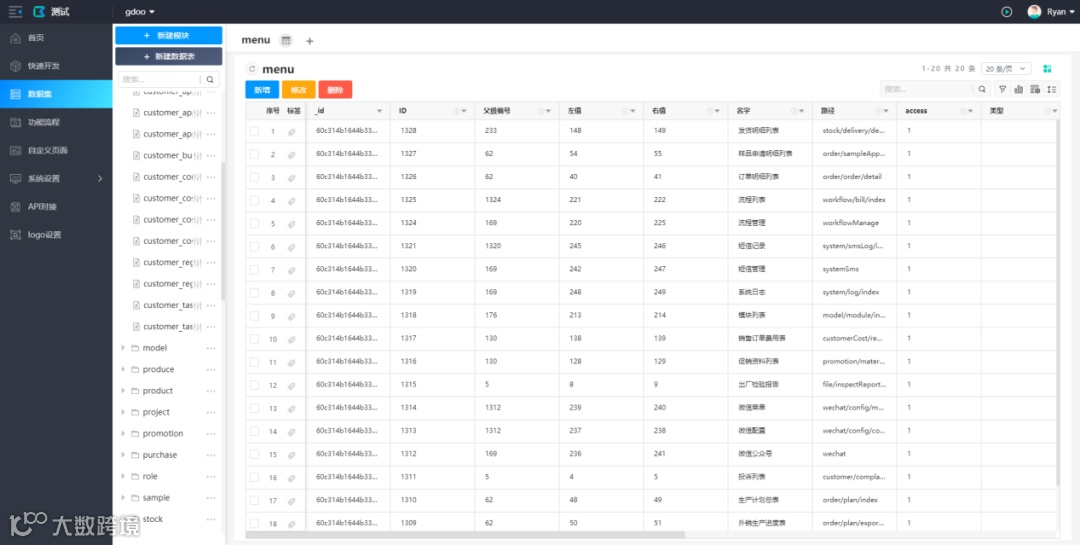Refresh the menu table

[252, 69]
